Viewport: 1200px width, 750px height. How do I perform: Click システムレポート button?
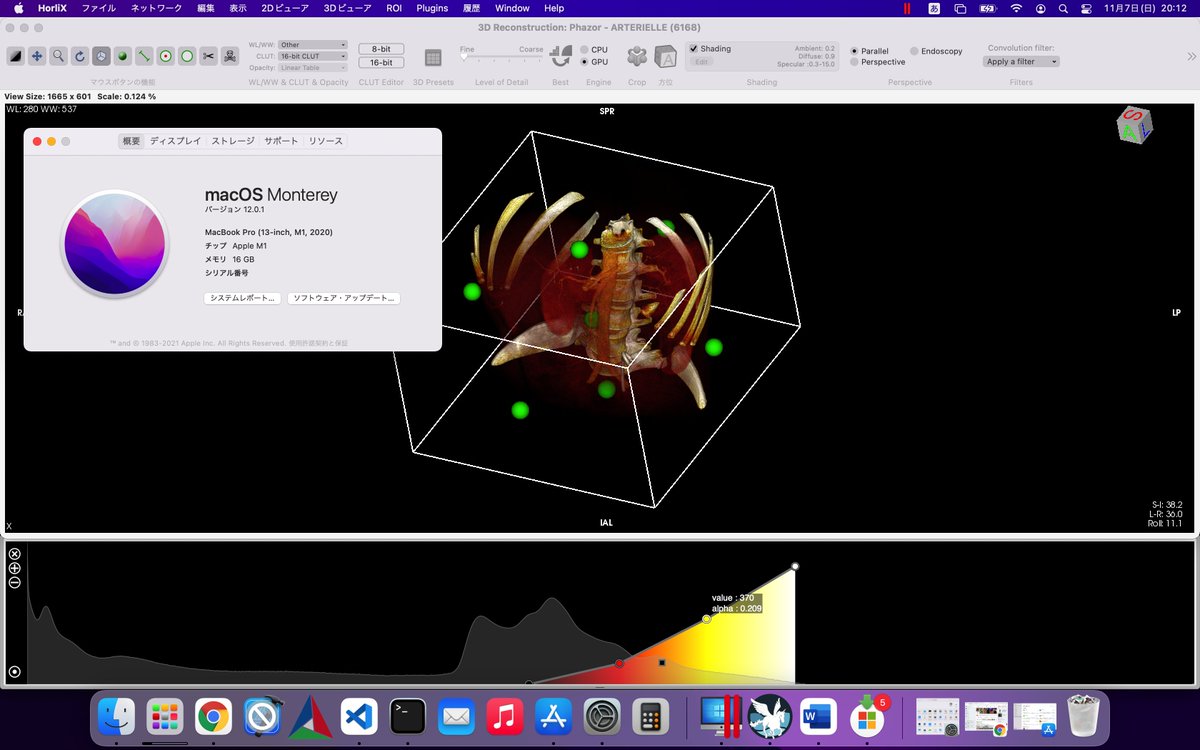tap(242, 298)
